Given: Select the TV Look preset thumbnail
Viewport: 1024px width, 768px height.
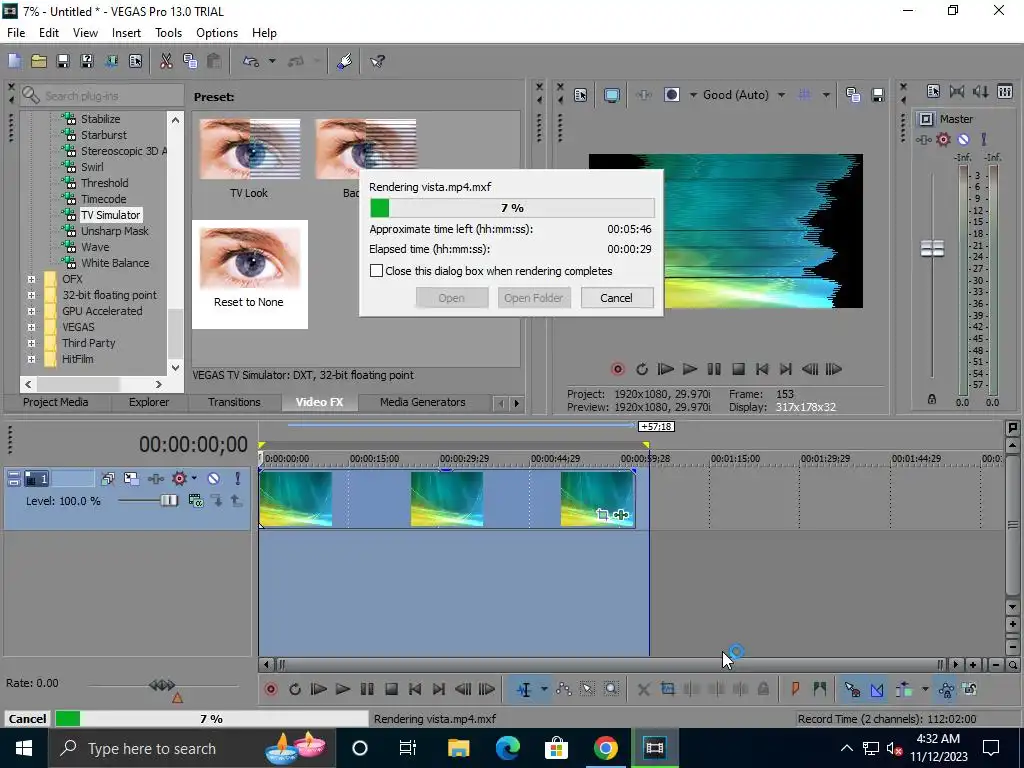Looking at the screenshot, I should tap(249, 150).
